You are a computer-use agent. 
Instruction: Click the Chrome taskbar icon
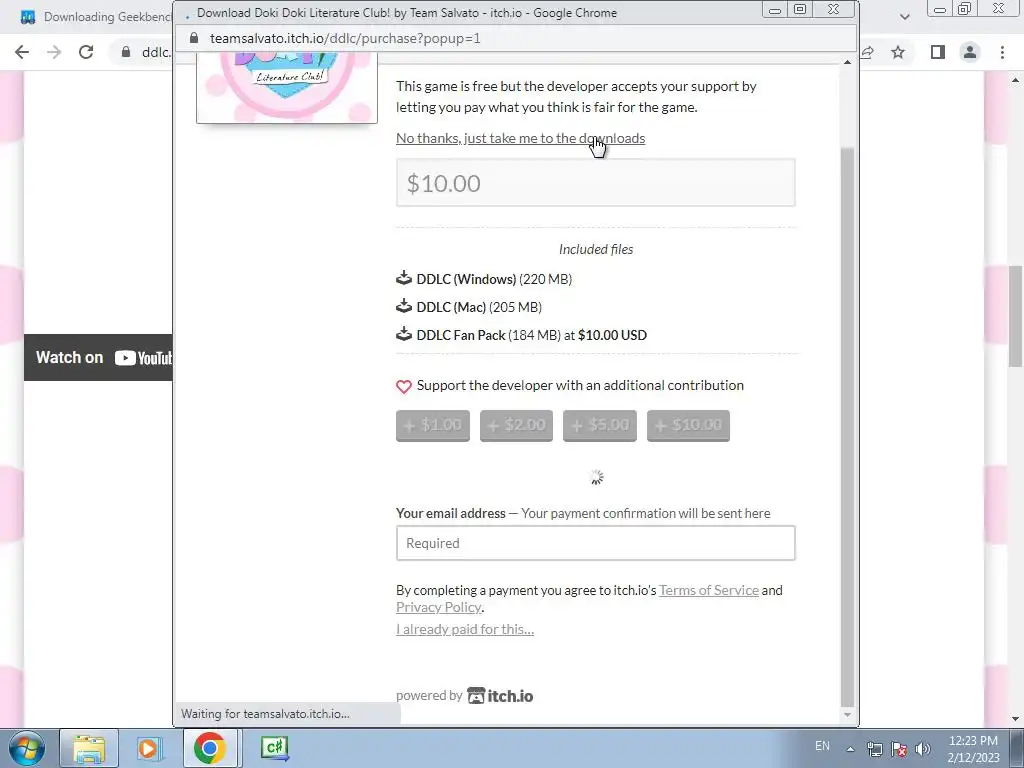209,748
